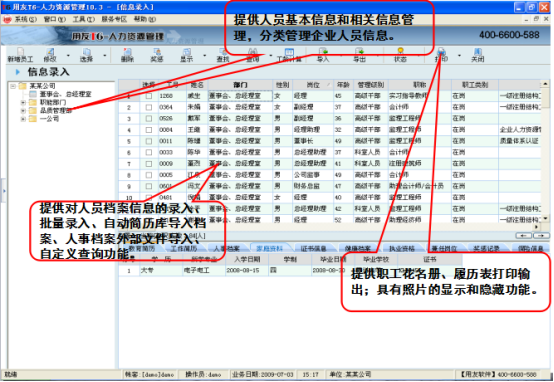The image size is (554, 382).
Task: Expand the 一公司 tree node
Action: coord(23,119)
